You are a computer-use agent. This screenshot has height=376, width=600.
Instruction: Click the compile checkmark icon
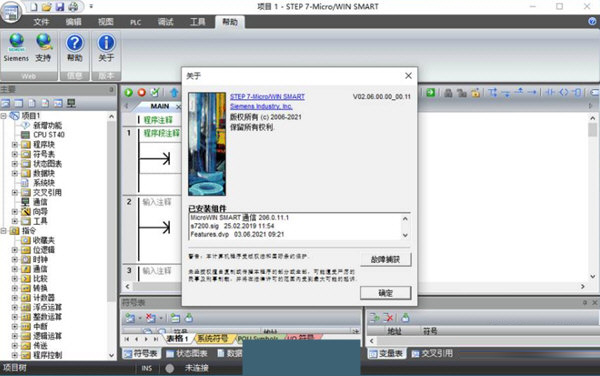click(155, 92)
